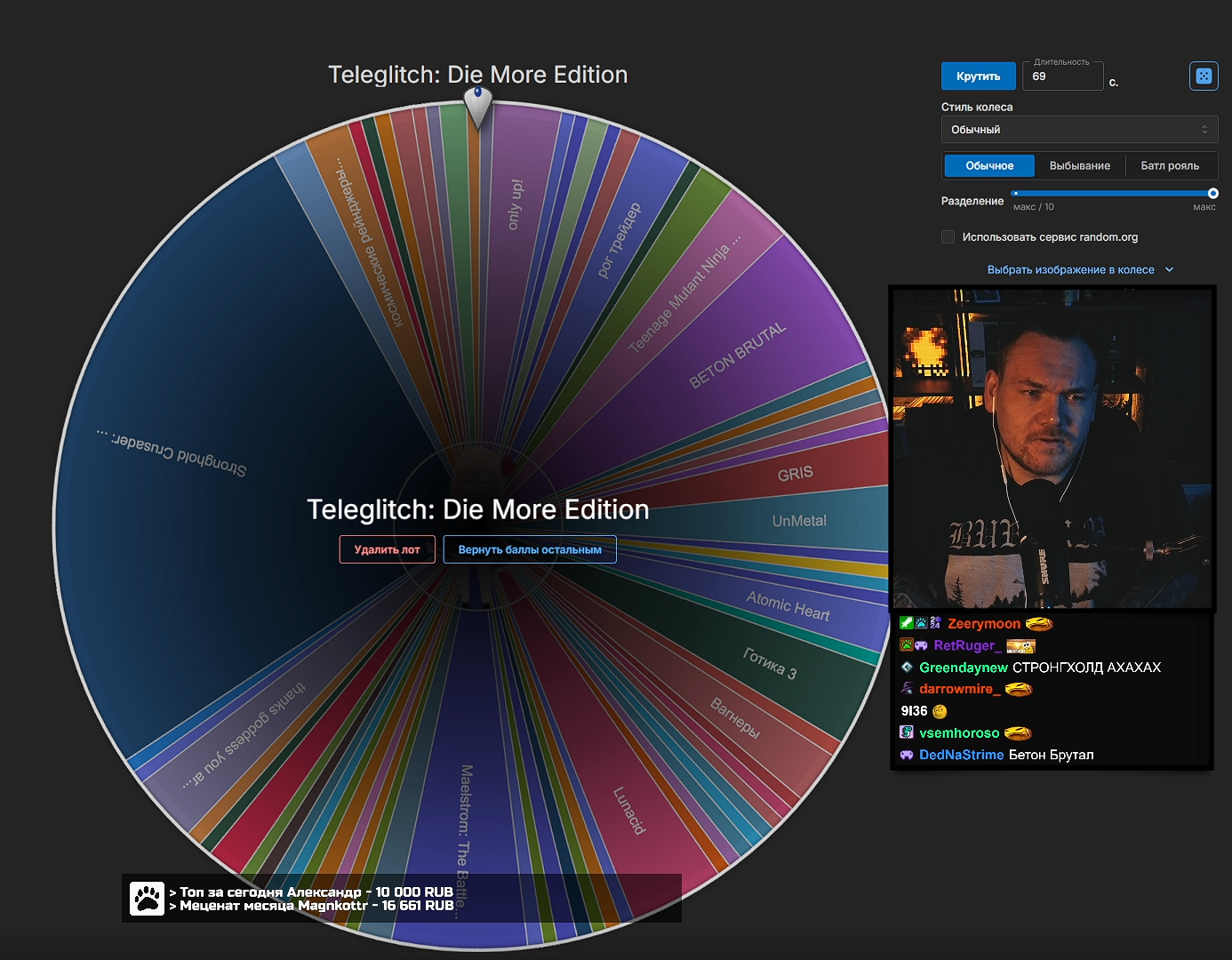
Task: Select the Обычное mode tab
Action: click(x=989, y=166)
